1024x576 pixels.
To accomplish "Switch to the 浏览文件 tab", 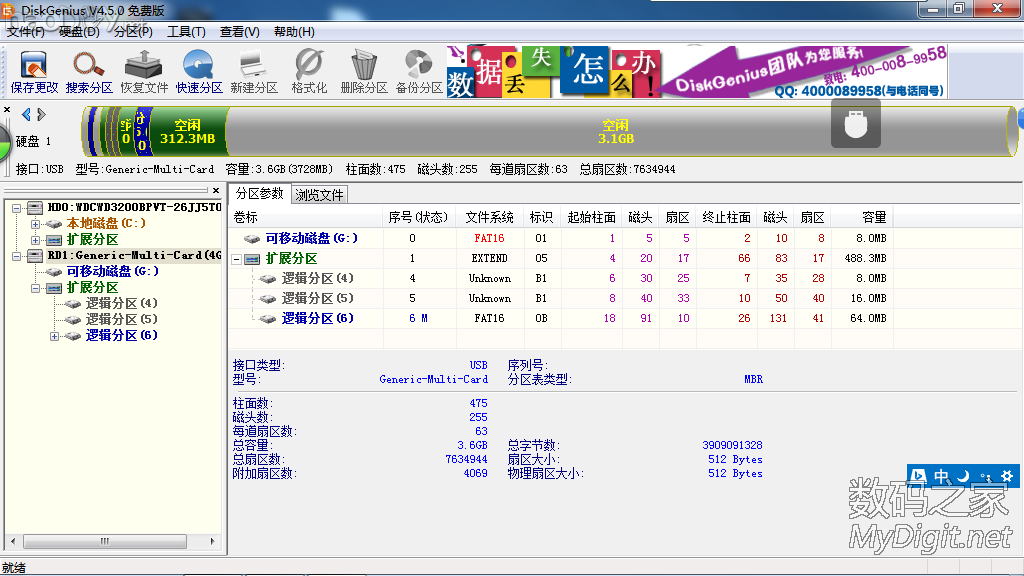I will pos(320,195).
